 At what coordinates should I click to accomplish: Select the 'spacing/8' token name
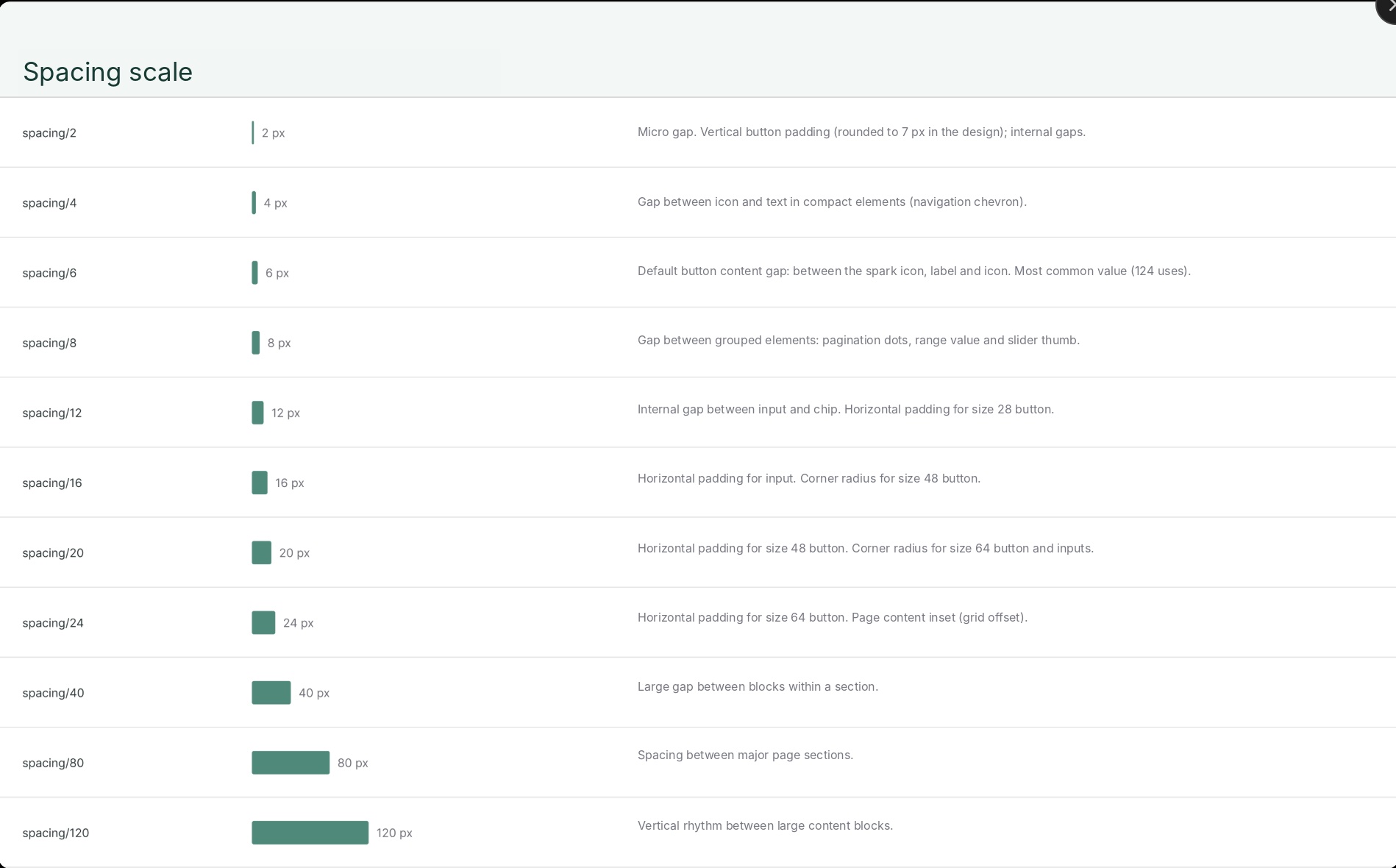pyautogui.click(x=49, y=343)
